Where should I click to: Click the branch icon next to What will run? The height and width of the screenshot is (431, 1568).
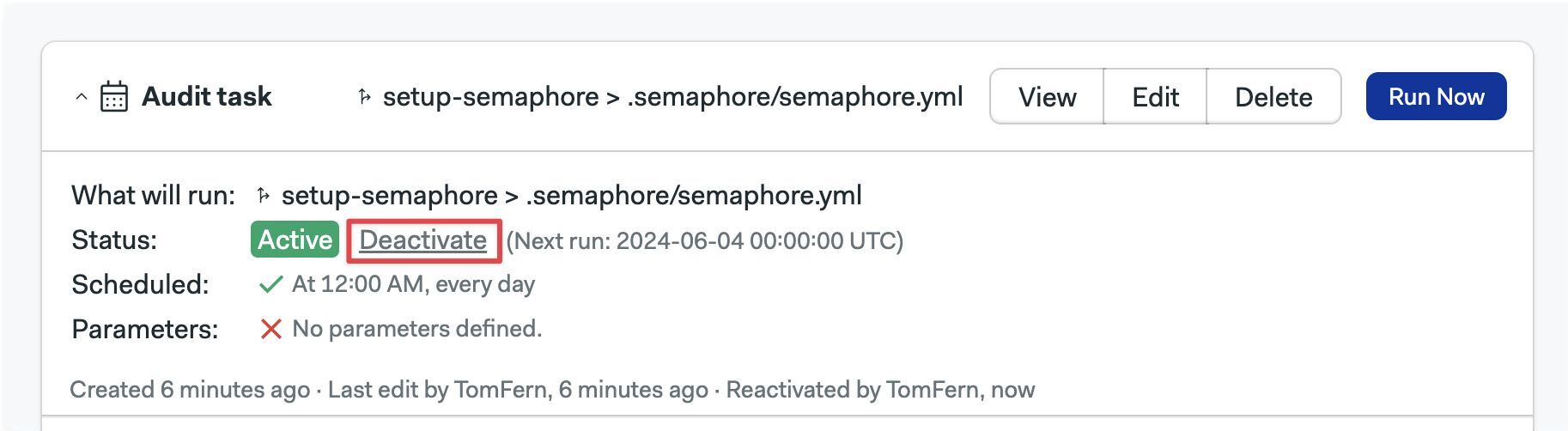coord(264,196)
